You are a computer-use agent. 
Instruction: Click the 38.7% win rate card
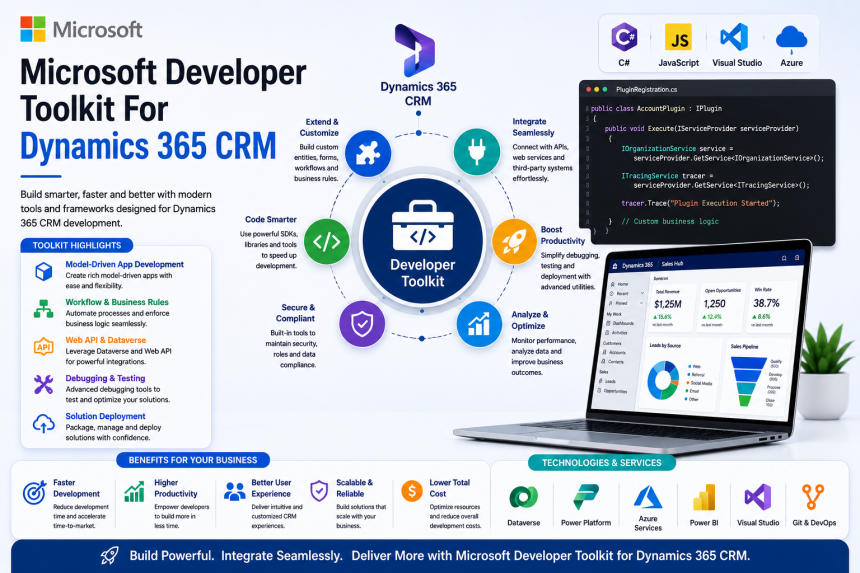pos(771,305)
